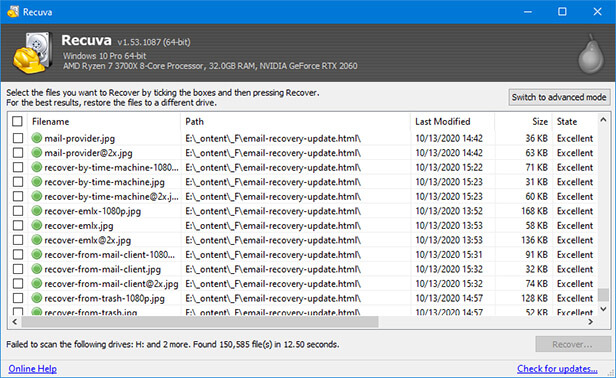616x378 pixels.
Task: Tick checkbox for recover-from-mail-client-1080 file
Action: [18, 254]
